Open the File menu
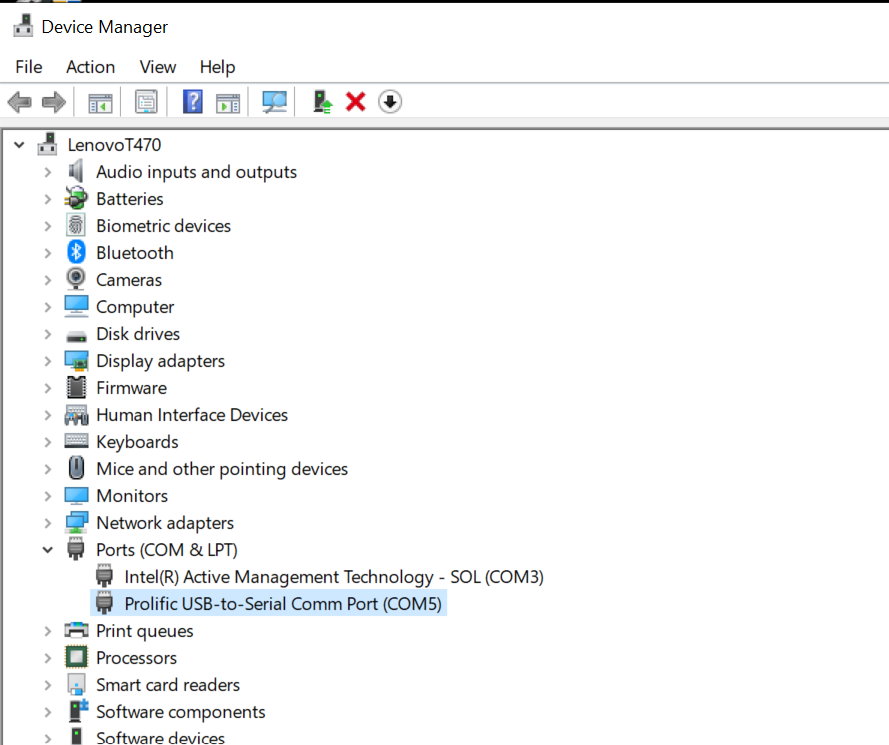Viewport: 889px width, 745px height. [29, 67]
